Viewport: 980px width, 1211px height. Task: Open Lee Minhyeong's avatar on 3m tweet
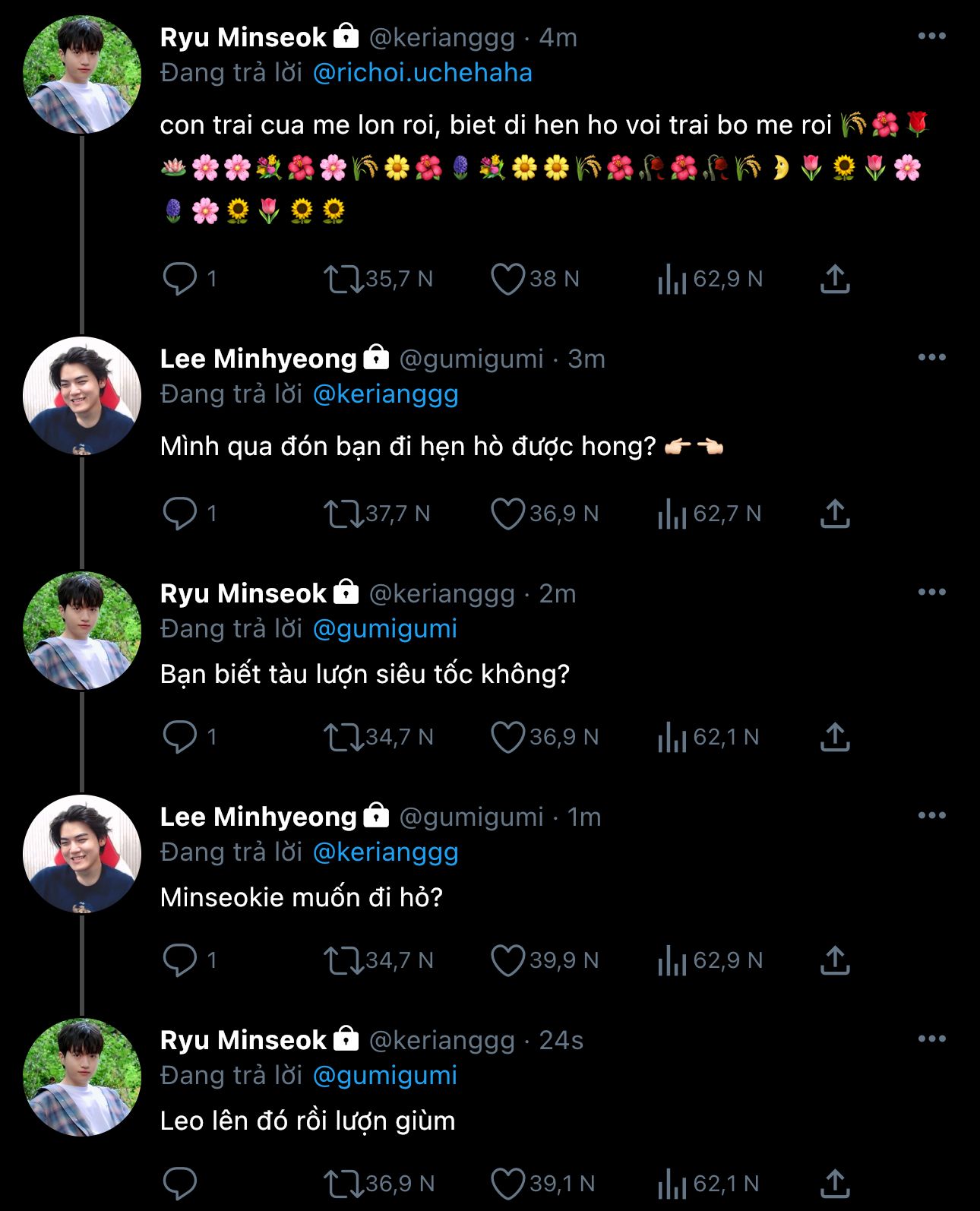click(82, 395)
